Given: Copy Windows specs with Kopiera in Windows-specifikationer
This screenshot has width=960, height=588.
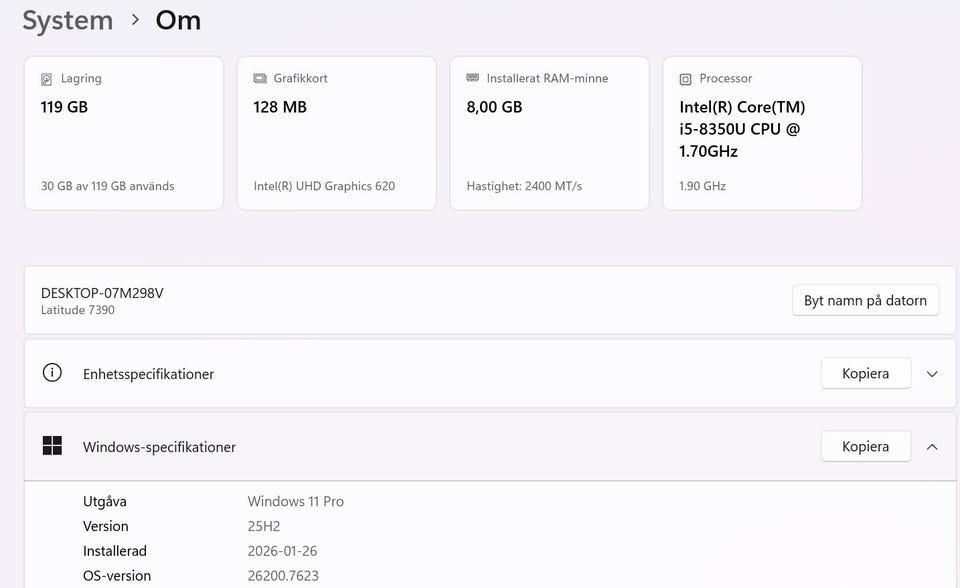Looking at the screenshot, I should pos(866,447).
